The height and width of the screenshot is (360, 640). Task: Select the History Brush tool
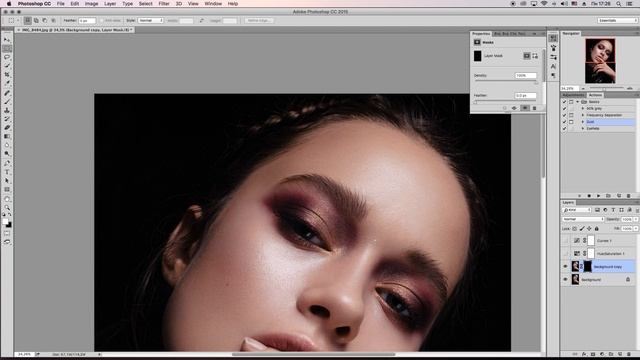coord(7,119)
